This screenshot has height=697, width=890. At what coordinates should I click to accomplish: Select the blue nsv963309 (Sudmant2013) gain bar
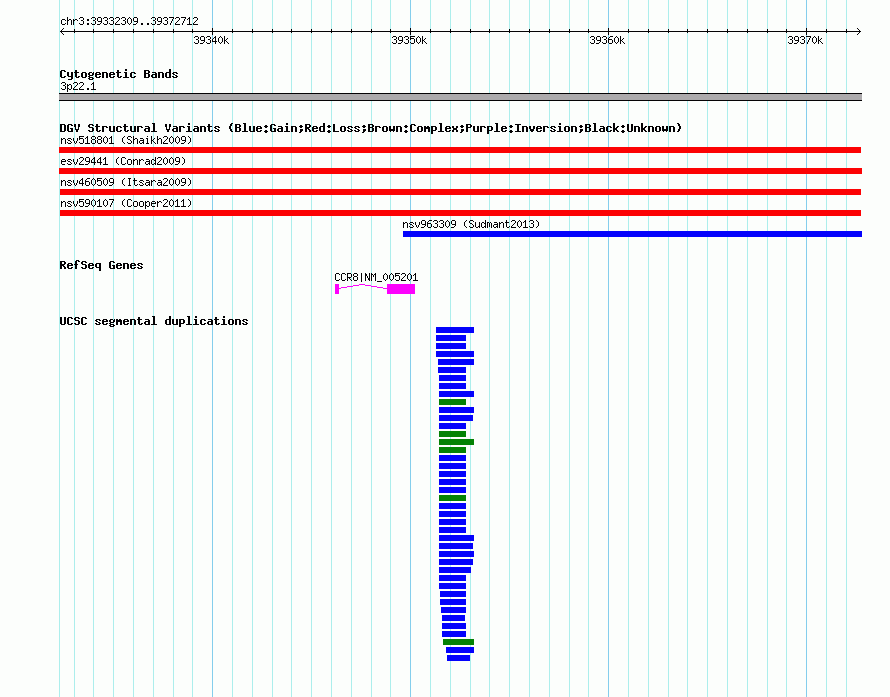tap(632, 234)
